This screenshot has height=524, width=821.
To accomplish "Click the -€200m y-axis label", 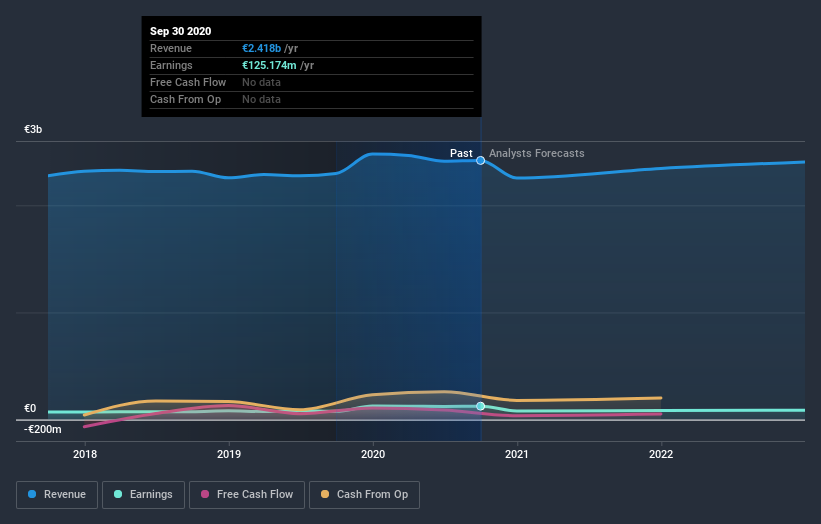I will click(42, 429).
